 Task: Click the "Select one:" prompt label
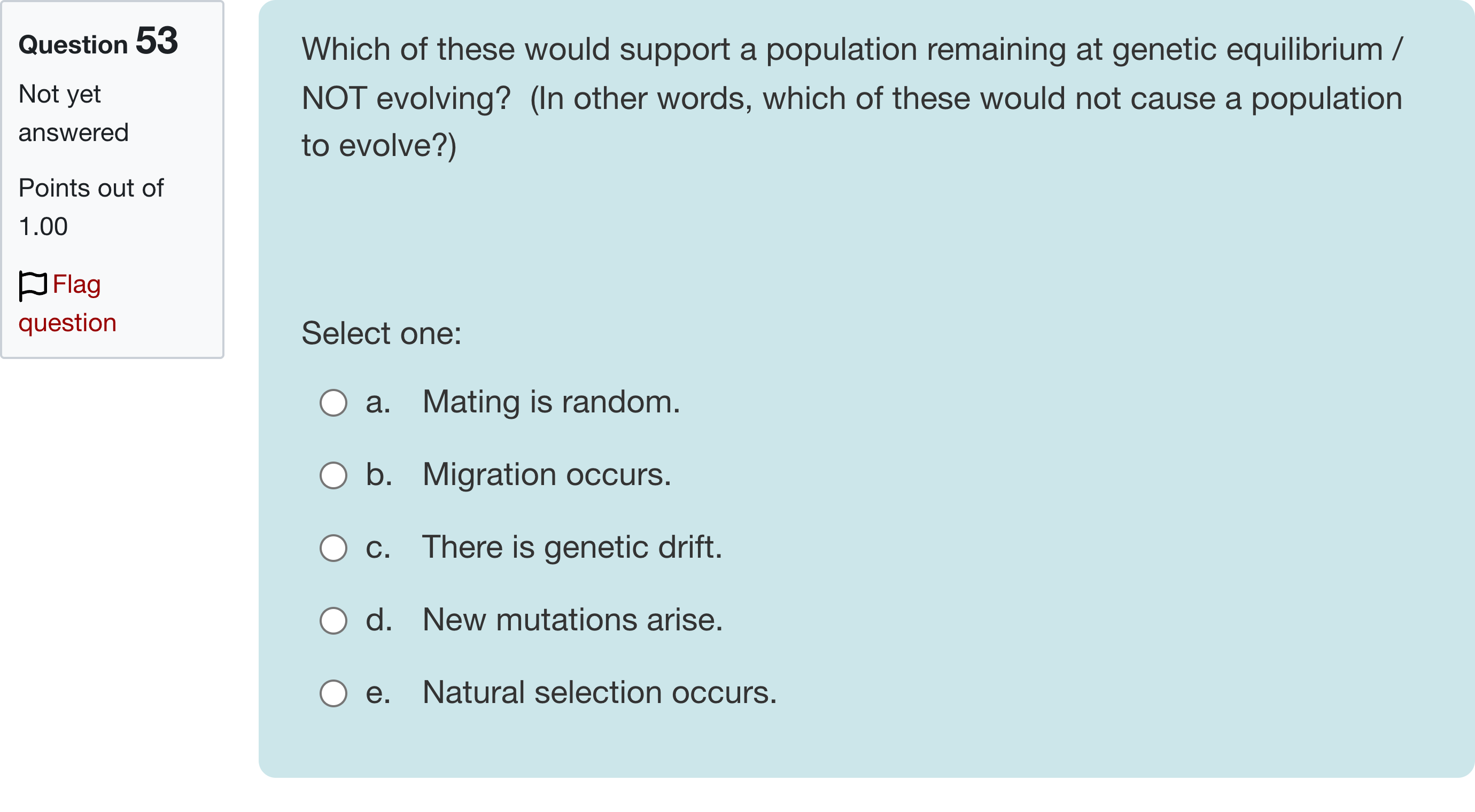[382, 333]
